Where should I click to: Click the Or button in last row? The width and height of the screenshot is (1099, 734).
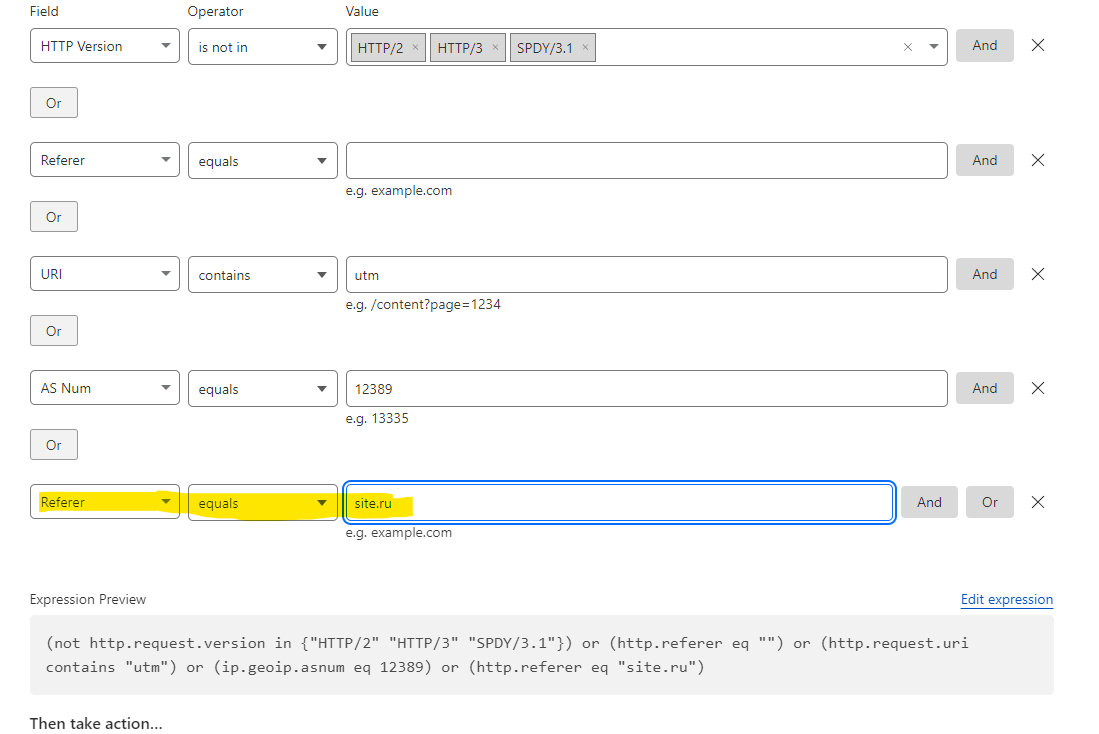[989, 502]
